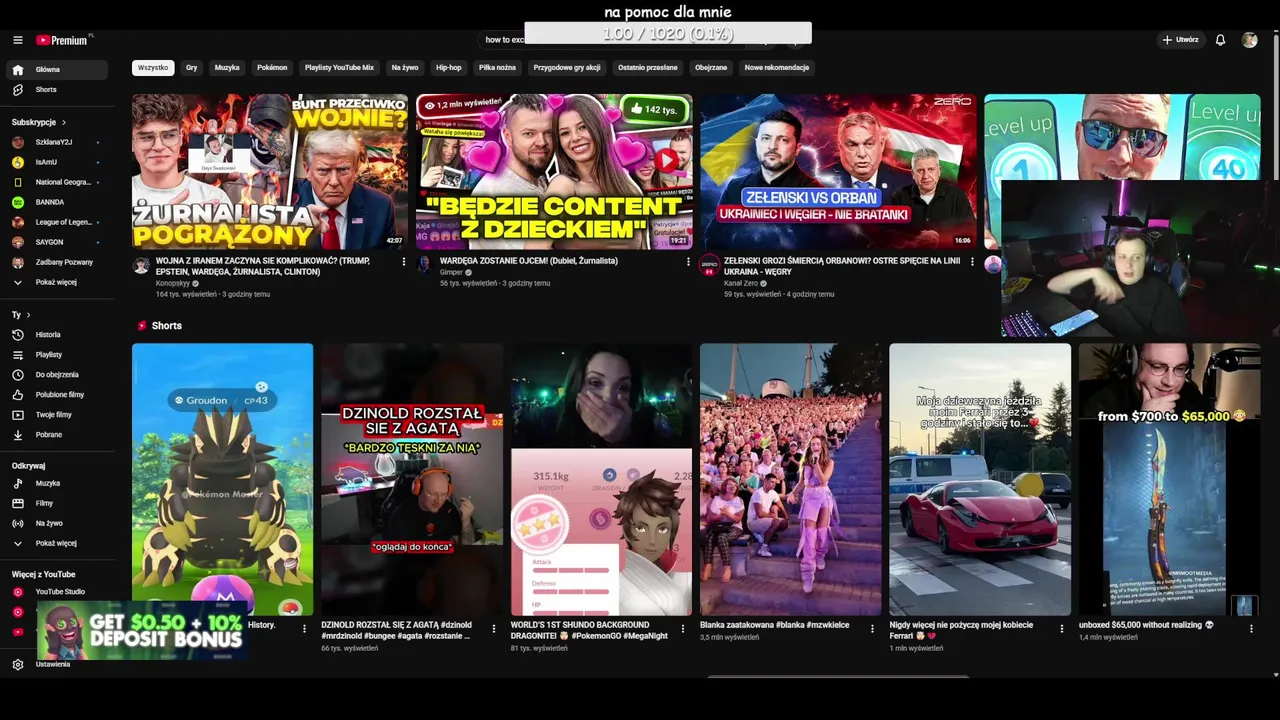The width and height of the screenshot is (1280, 720).
Task: Open IsAmU subscription channel
Action: point(56,162)
